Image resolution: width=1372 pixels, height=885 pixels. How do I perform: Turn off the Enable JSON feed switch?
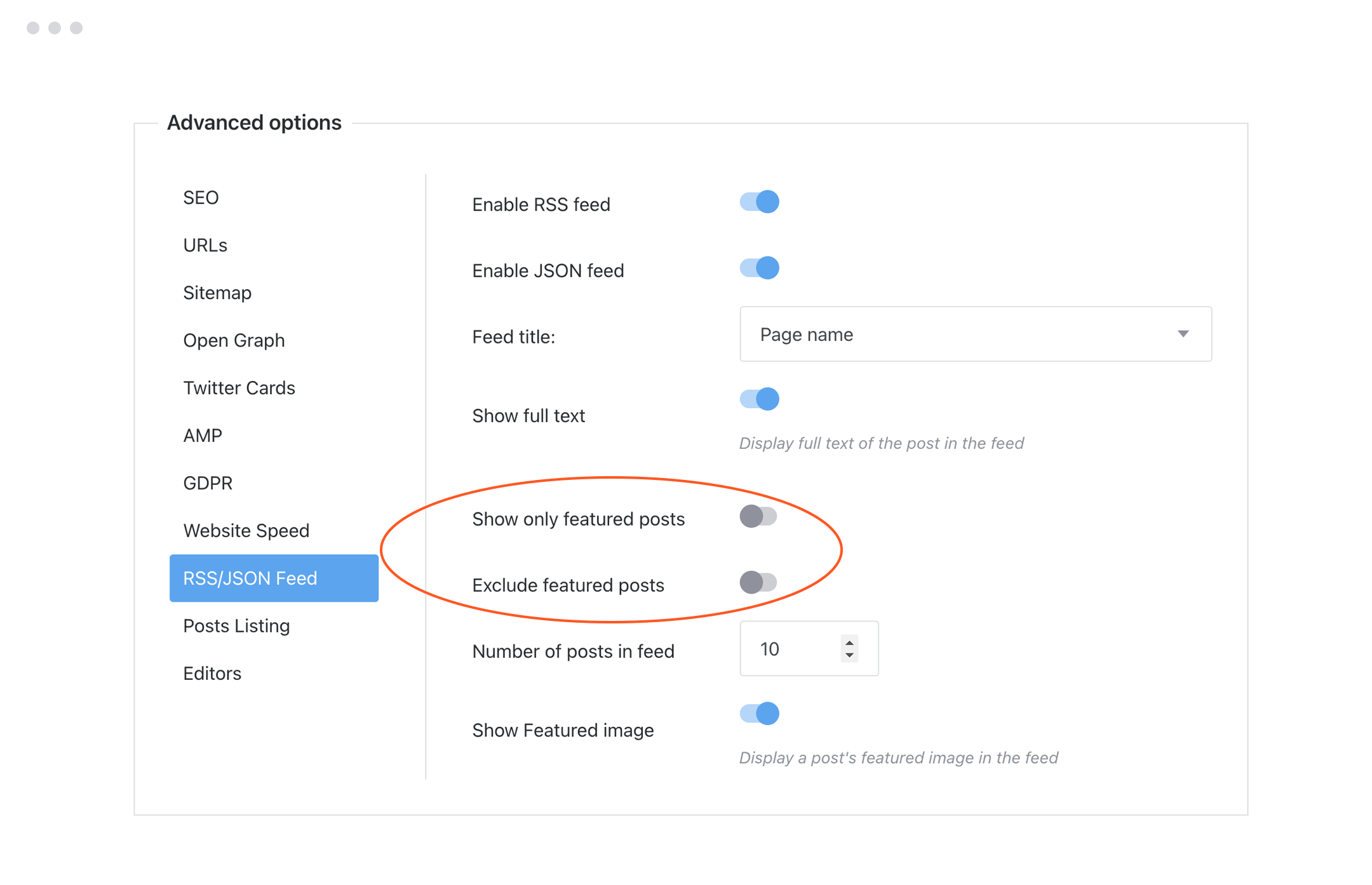tap(759, 268)
